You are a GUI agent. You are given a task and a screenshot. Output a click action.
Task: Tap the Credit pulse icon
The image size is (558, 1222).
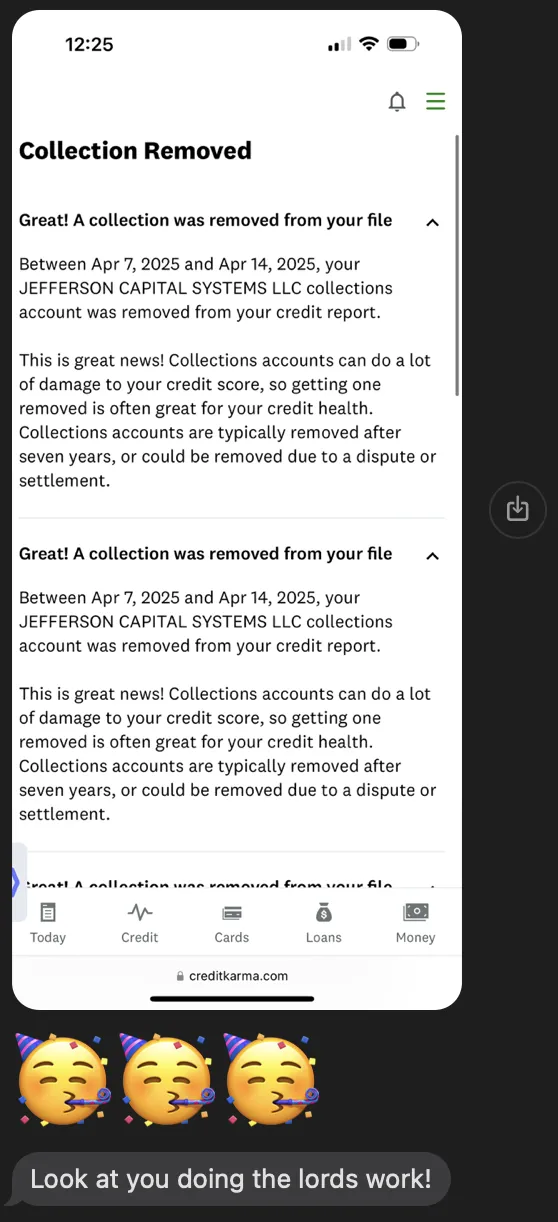tap(140, 912)
